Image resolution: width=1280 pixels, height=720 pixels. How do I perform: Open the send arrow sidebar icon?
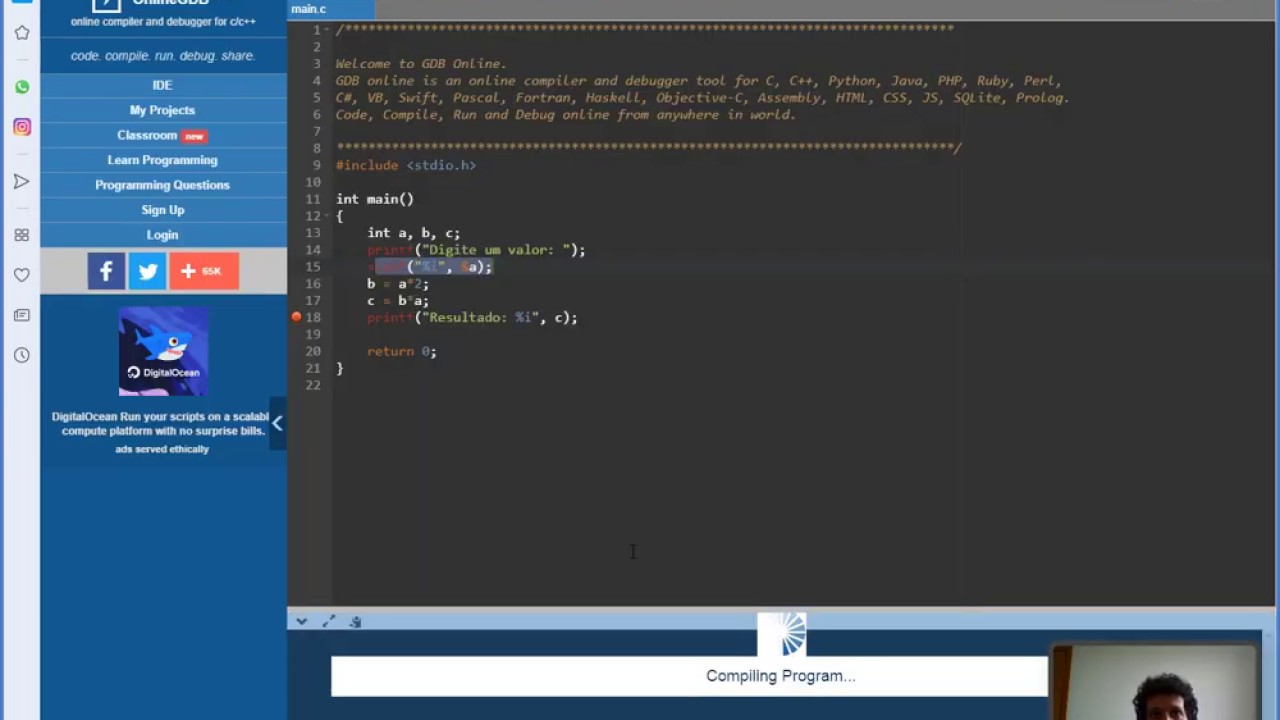(x=21, y=181)
